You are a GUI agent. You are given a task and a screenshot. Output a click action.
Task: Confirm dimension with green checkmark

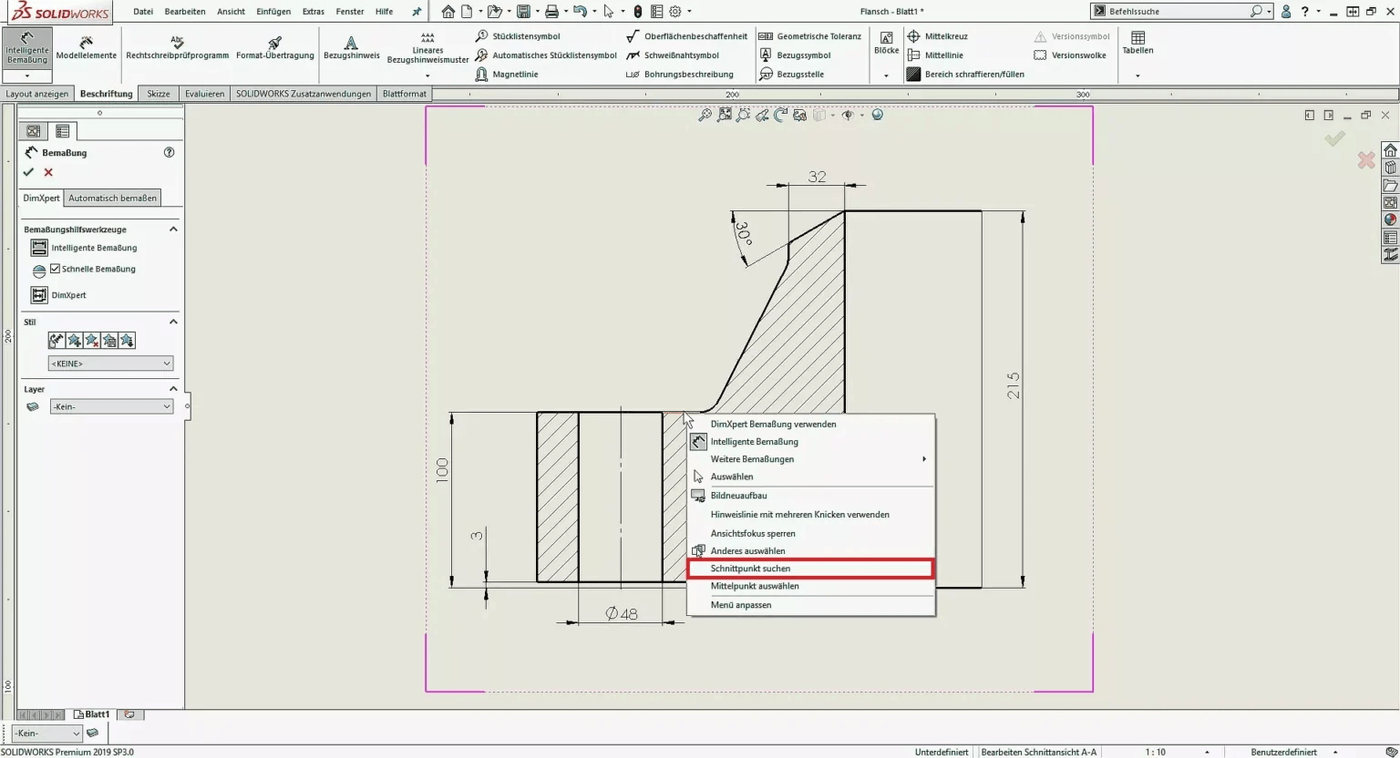pyautogui.click(x=28, y=172)
